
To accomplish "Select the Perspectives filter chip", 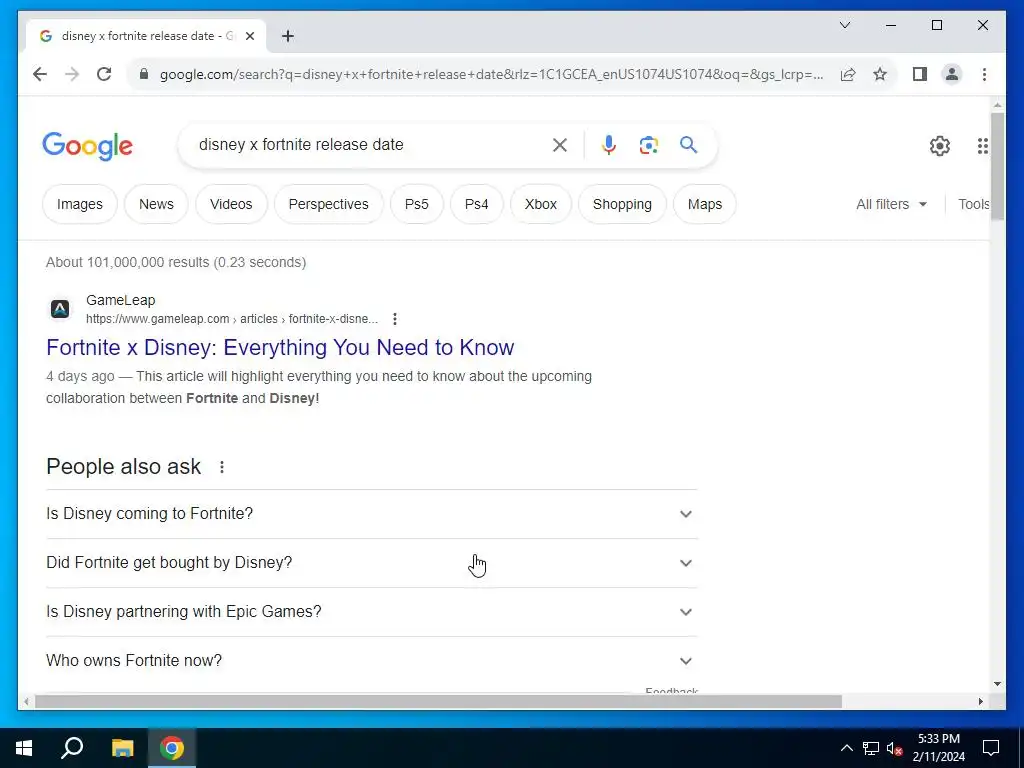I will (x=328, y=204).
